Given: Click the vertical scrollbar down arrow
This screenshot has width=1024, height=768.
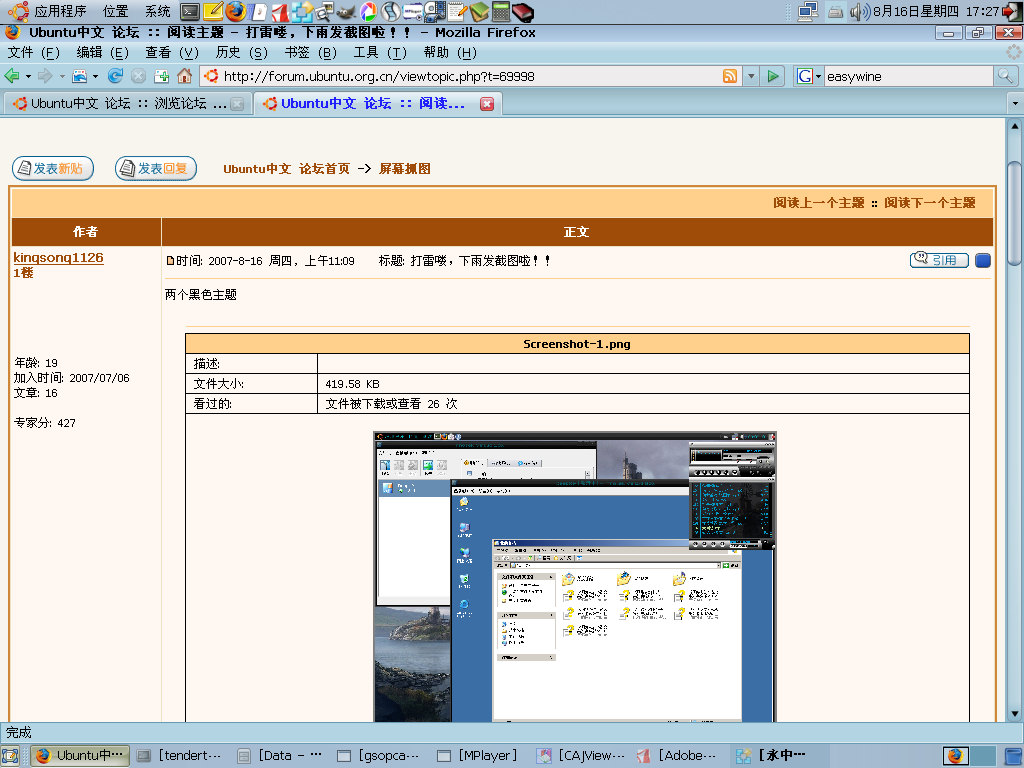Looking at the screenshot, I should pyautogui.click(x=1014, y=714).
